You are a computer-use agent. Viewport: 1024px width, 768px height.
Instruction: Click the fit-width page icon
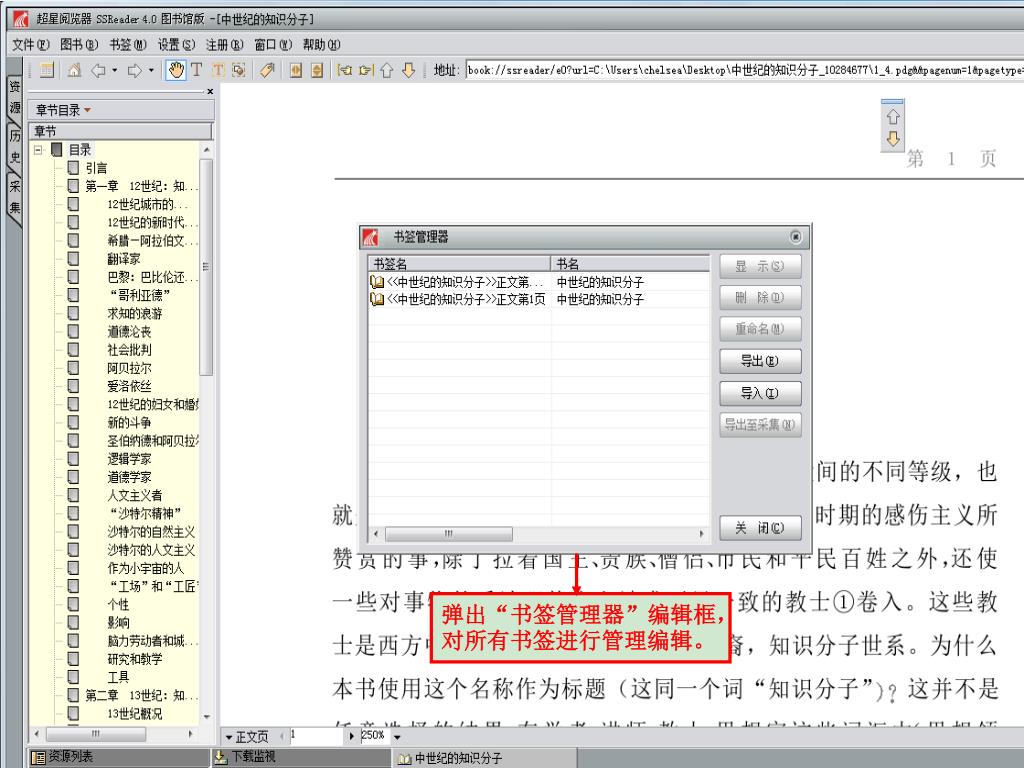(296, 70)
